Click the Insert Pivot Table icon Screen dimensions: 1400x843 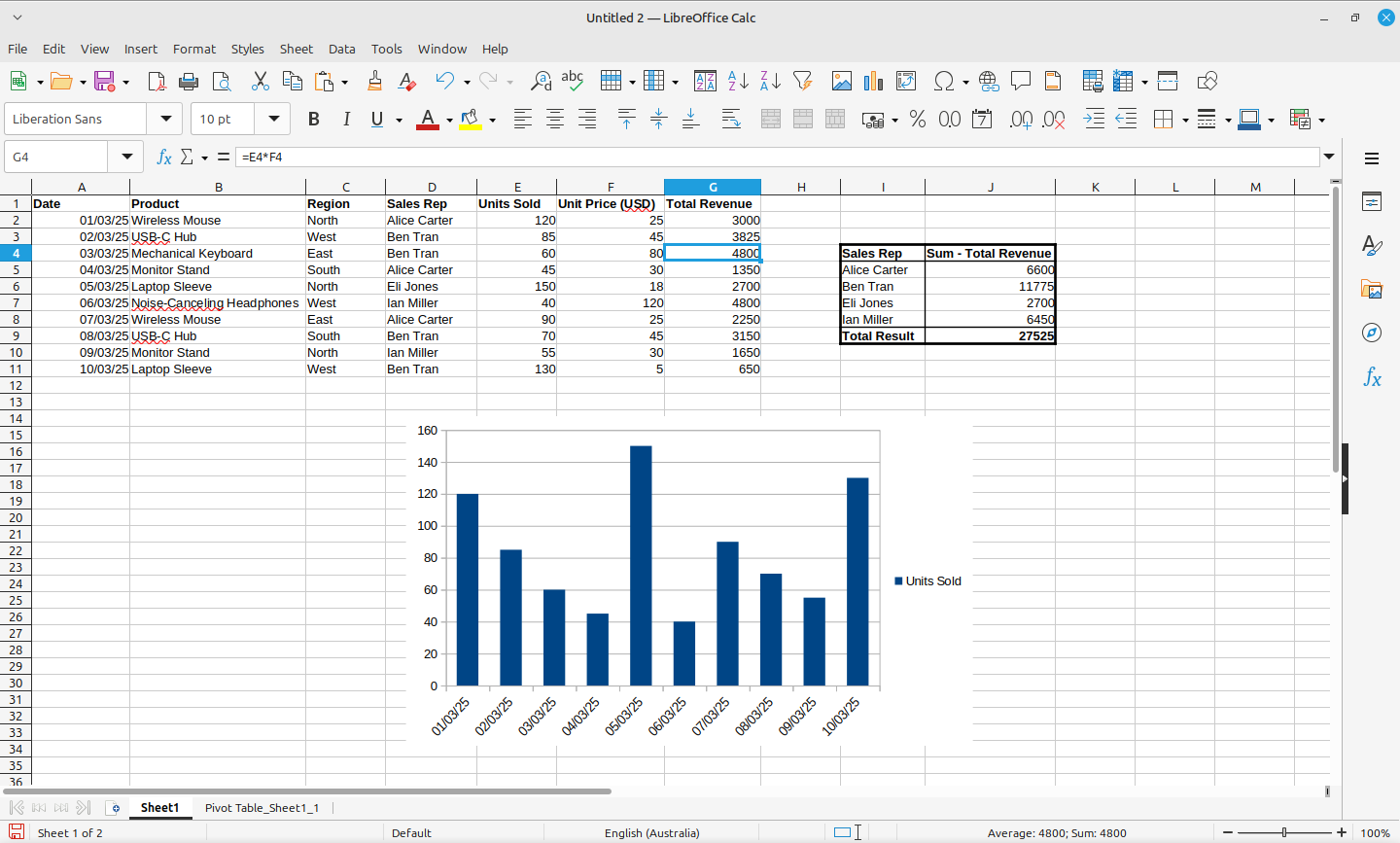pos(906,81)
